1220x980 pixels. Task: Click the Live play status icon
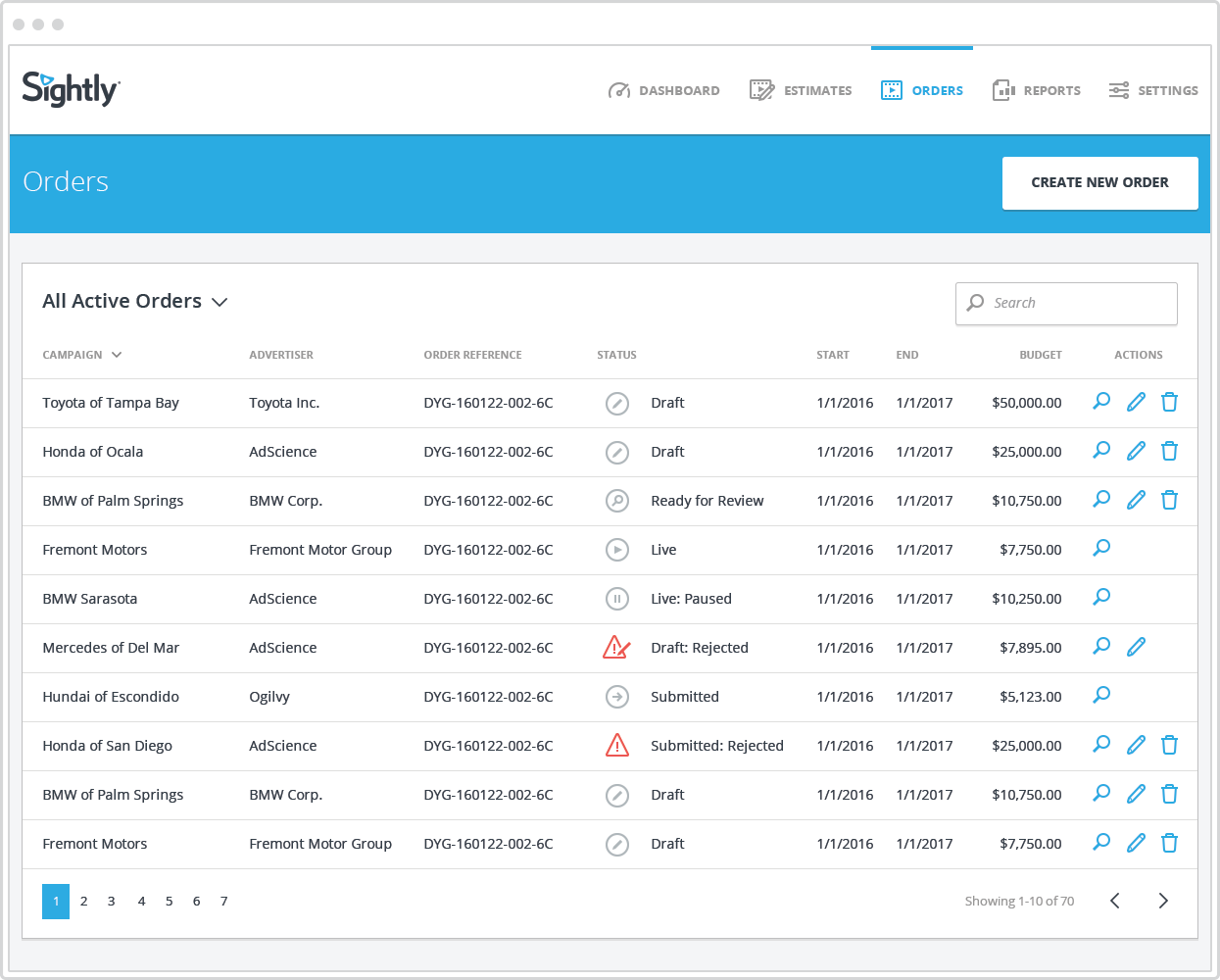pos(616,550)
